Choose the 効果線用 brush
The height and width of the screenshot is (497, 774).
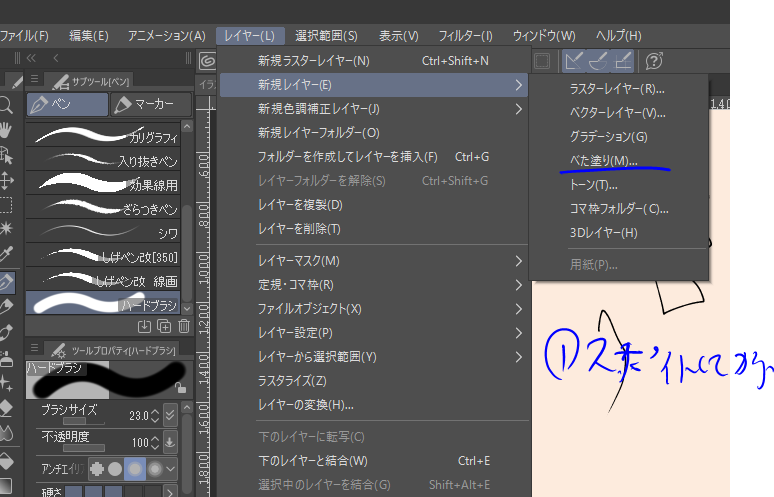103,183
